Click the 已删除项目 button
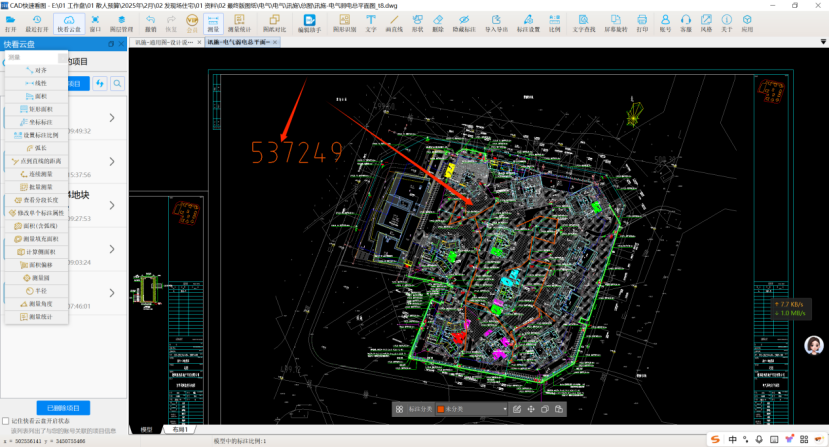 63,408
